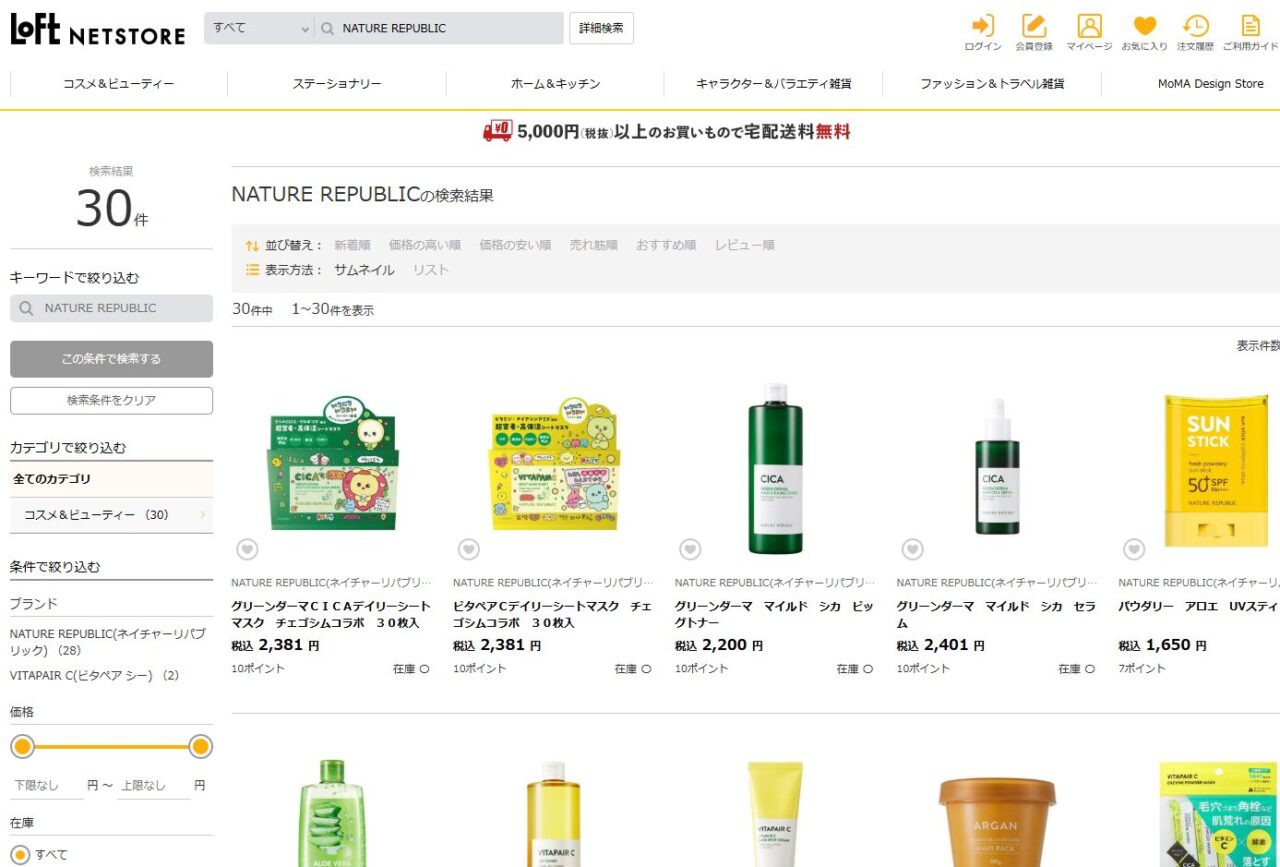Click magnifier icon in keyword filter box
Viewport: 1280px width, 867px height.
point(27,308)
